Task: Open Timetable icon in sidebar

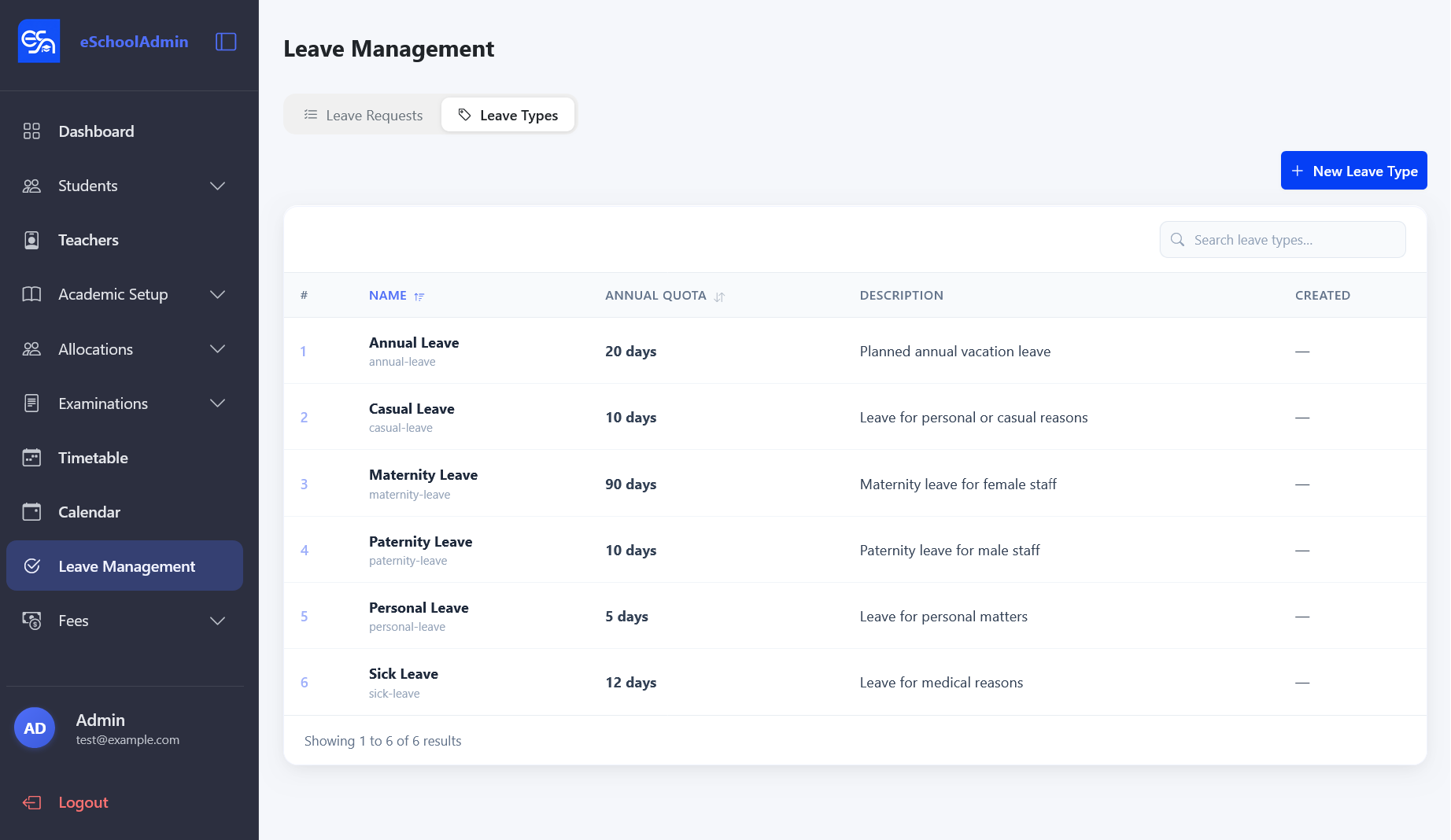Action: [31, 458]
